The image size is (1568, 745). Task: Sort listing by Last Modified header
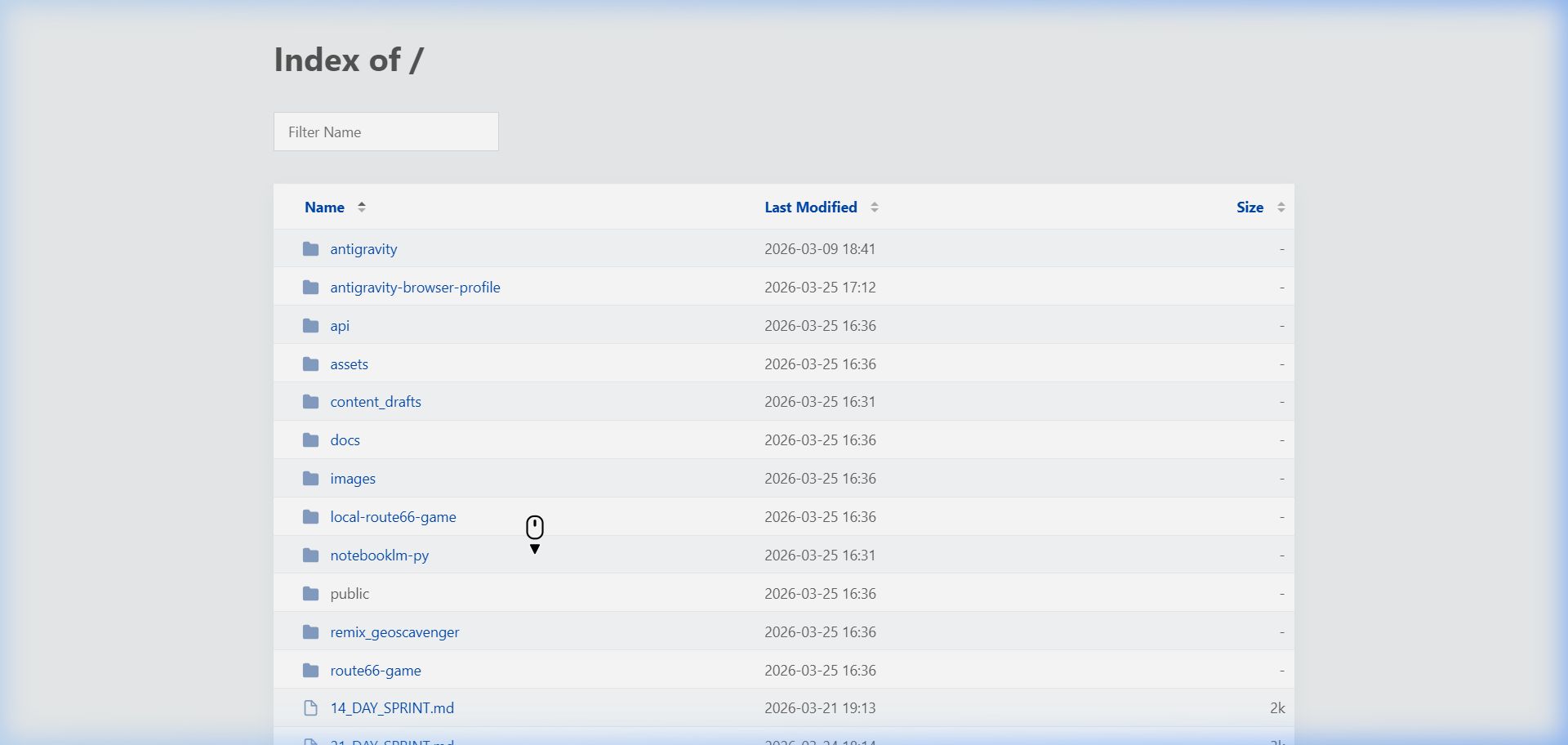pos(810,207)
